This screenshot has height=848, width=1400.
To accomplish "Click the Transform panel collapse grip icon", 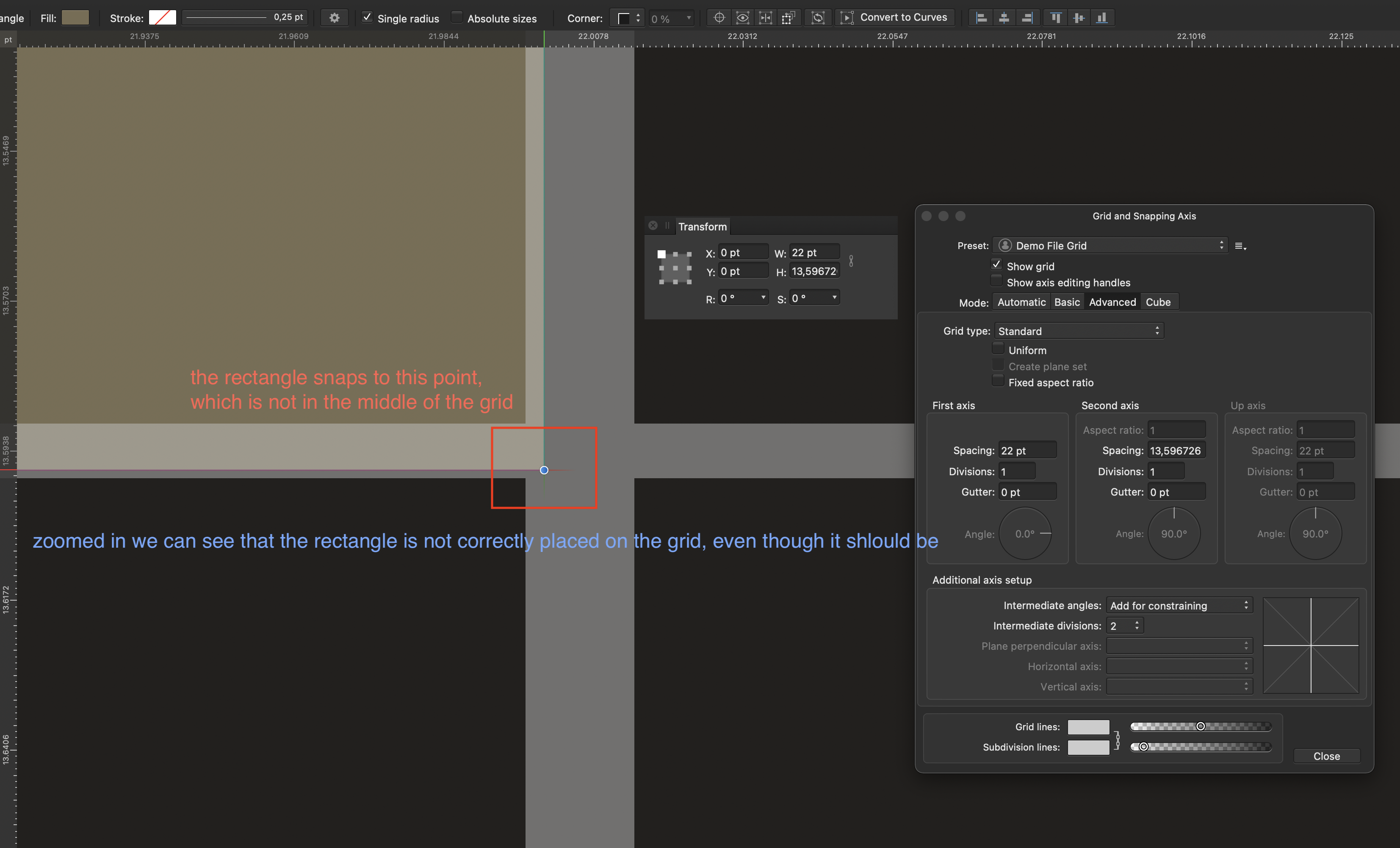I will click(x=667, y=226).
